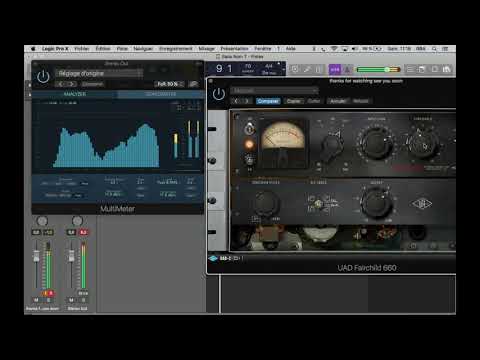Open the MultiMeter preset menu 'Réglage d'origine'
480x360 pixels.
[100, 73]
